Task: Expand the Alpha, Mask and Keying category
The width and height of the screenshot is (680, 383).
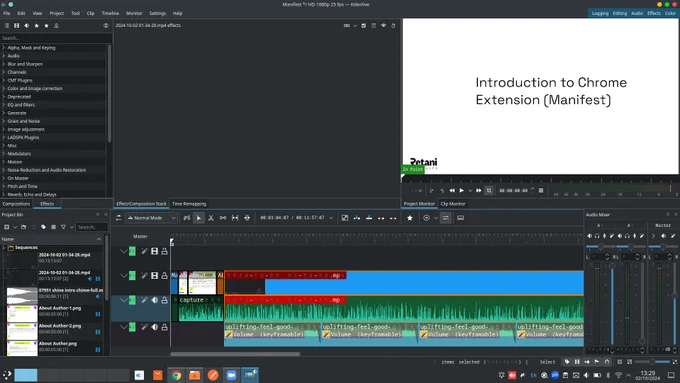Action: tap(3, 48)
